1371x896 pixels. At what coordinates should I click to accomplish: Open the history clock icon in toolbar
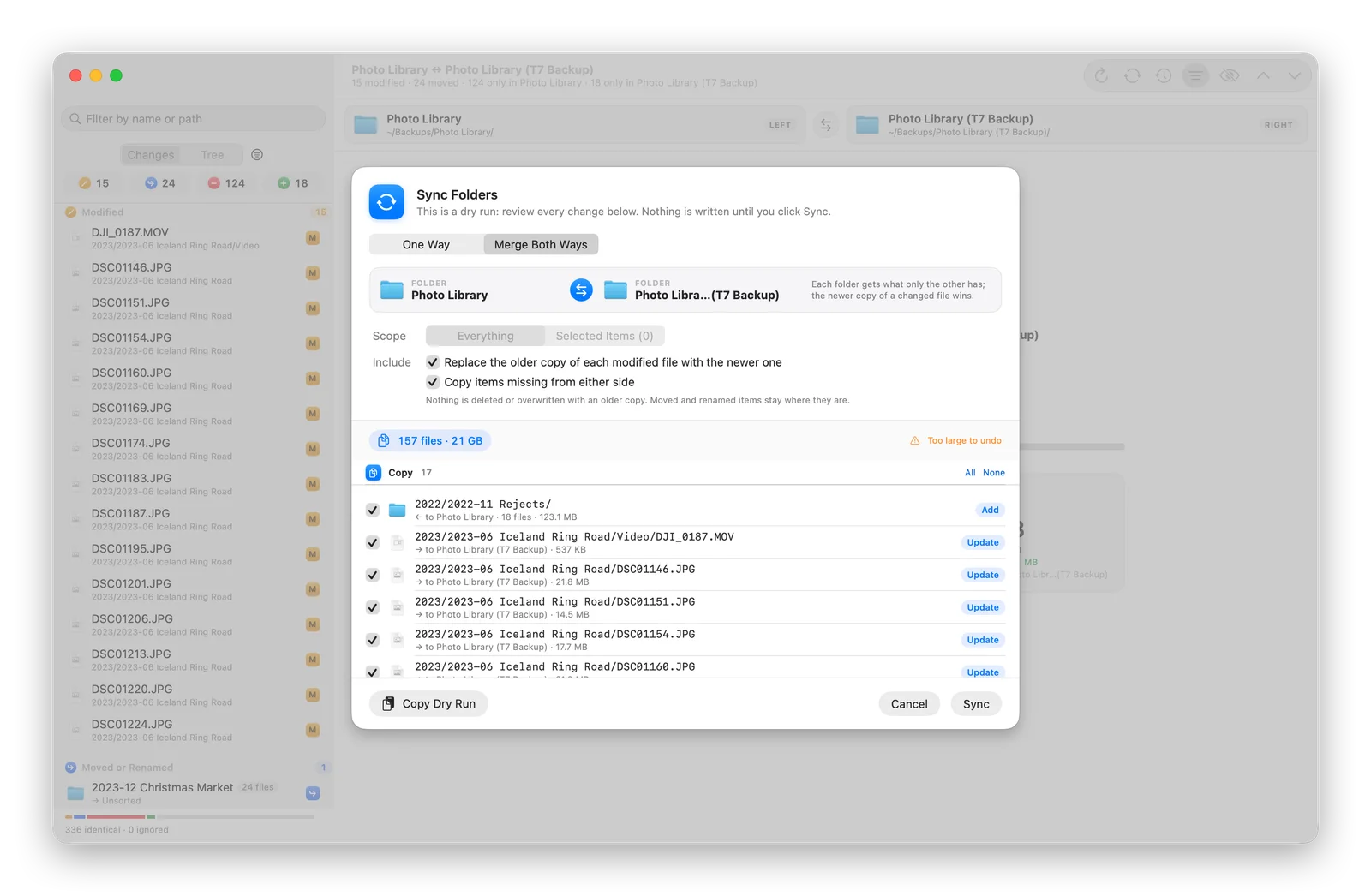coord(1164,76)
